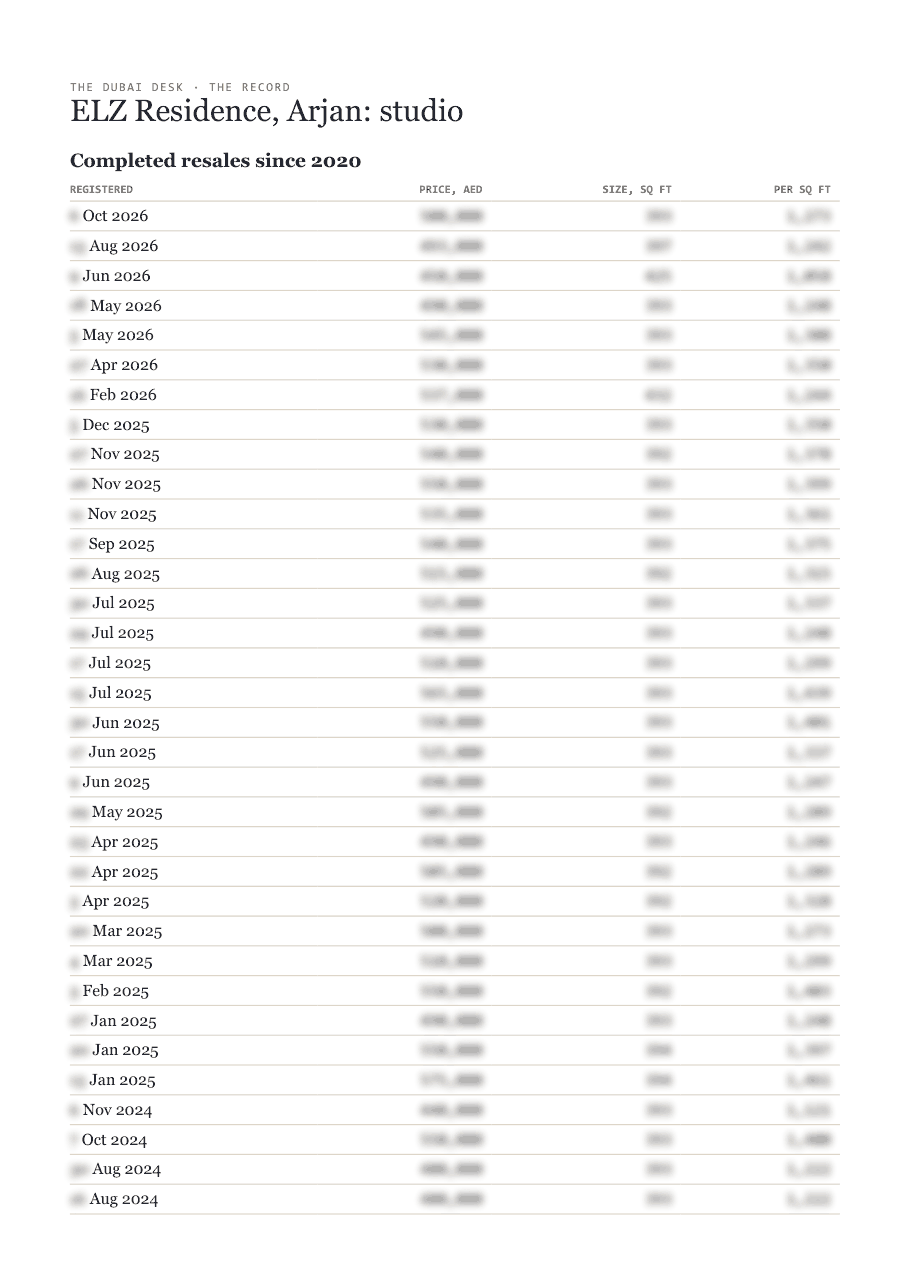
Task: Select the Apr 2026 resale row
Action: 455,365
